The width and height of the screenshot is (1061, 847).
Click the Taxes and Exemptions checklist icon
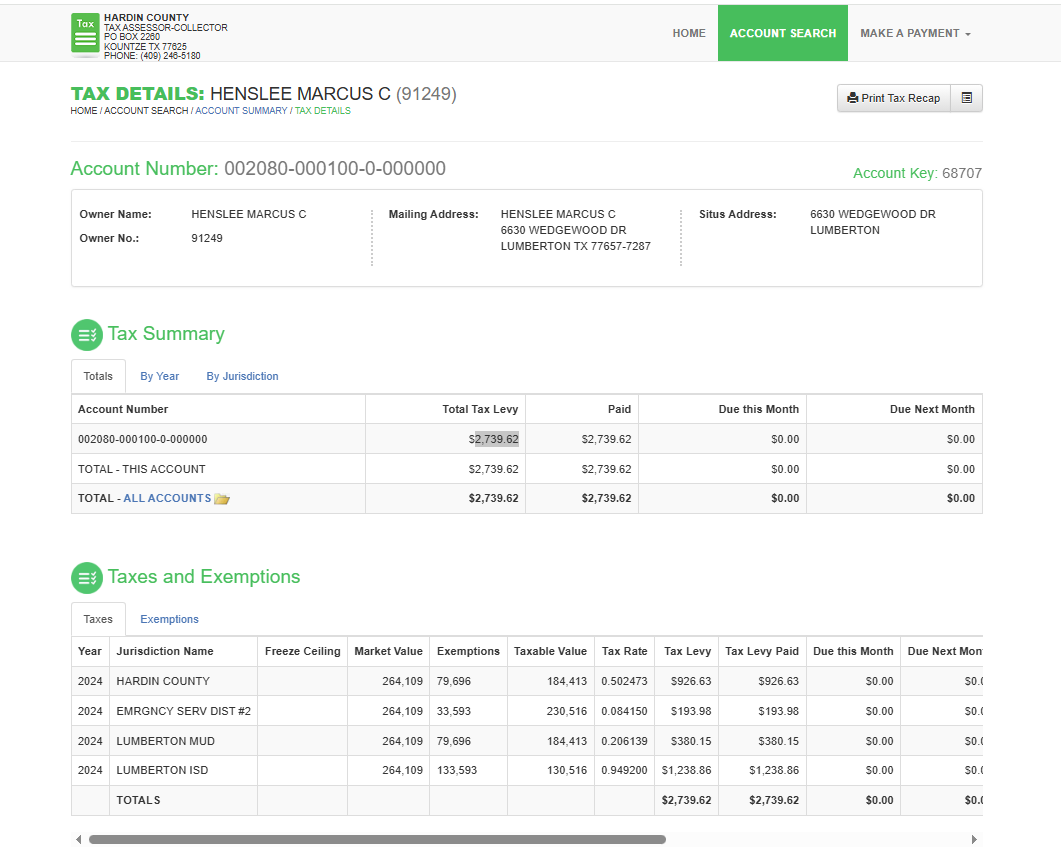click(x=87, y=578)
